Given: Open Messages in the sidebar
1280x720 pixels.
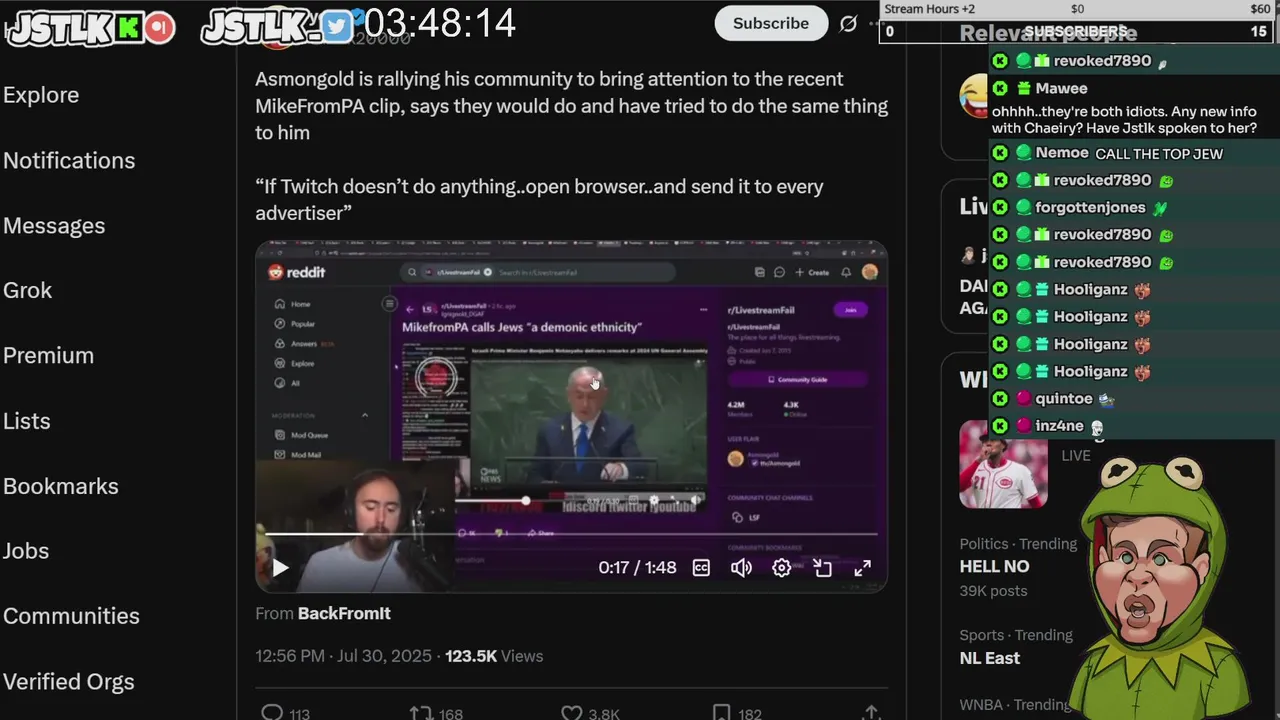Looking at the screenshot, I should click(54, 226).
